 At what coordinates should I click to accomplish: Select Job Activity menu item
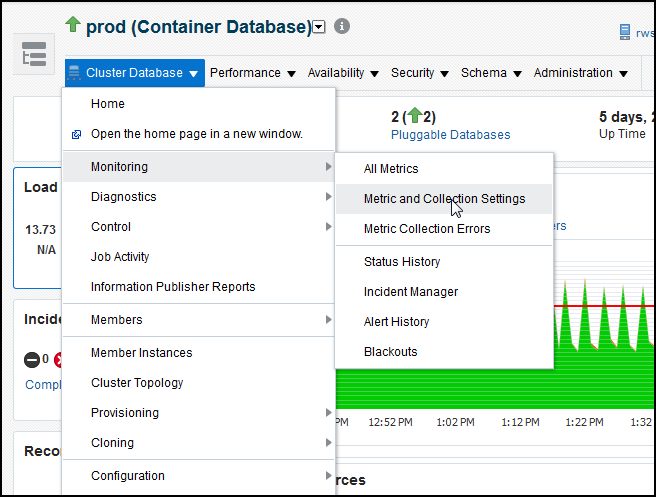(120, 257)
